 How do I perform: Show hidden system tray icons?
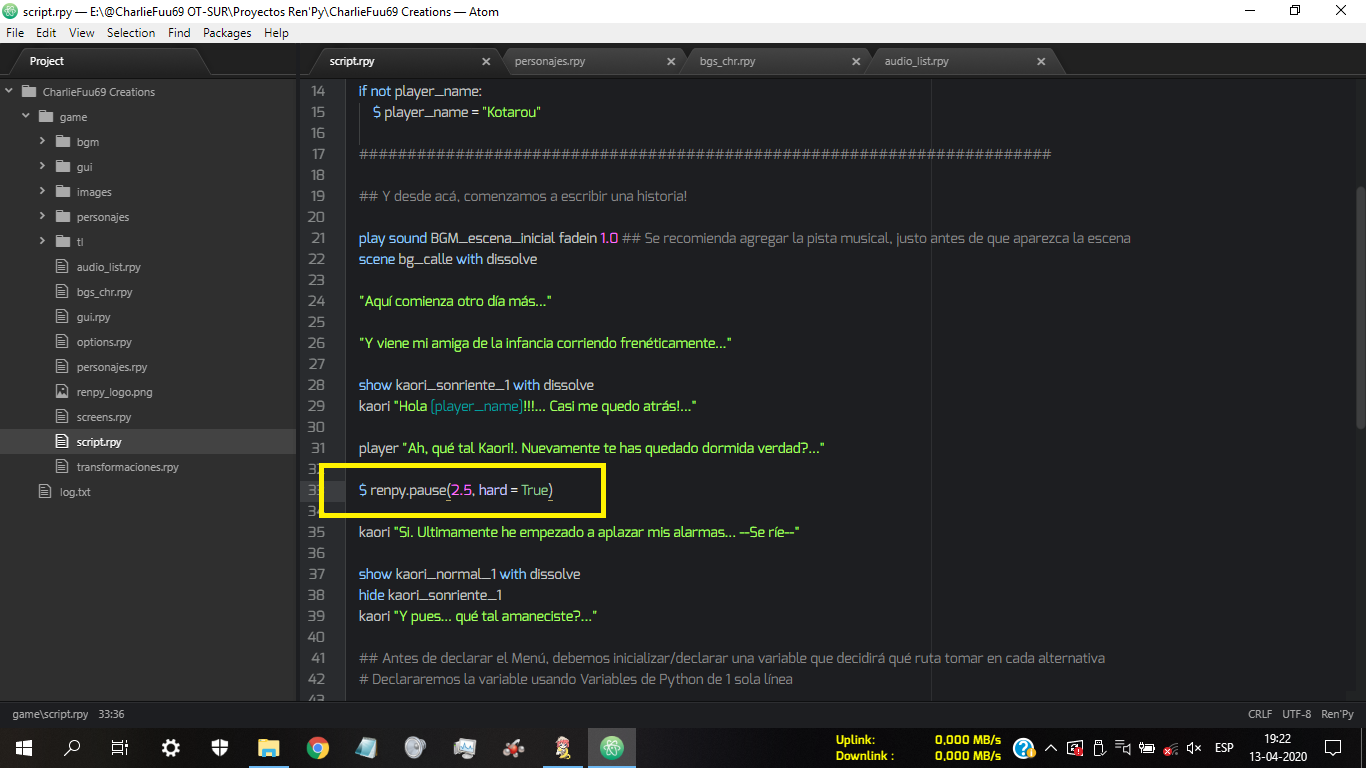[x=1051, y=747]
